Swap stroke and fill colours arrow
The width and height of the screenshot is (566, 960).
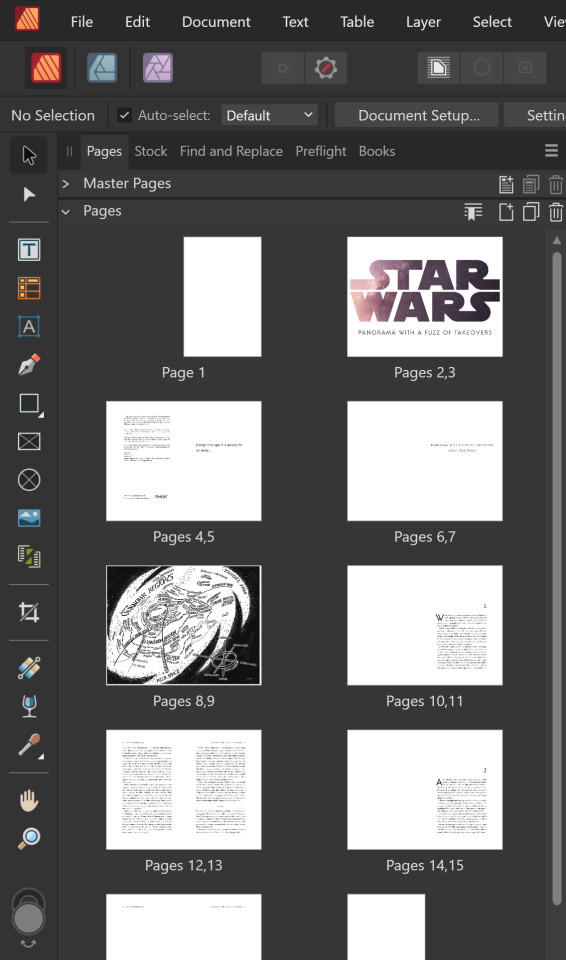tap(28, 943)
